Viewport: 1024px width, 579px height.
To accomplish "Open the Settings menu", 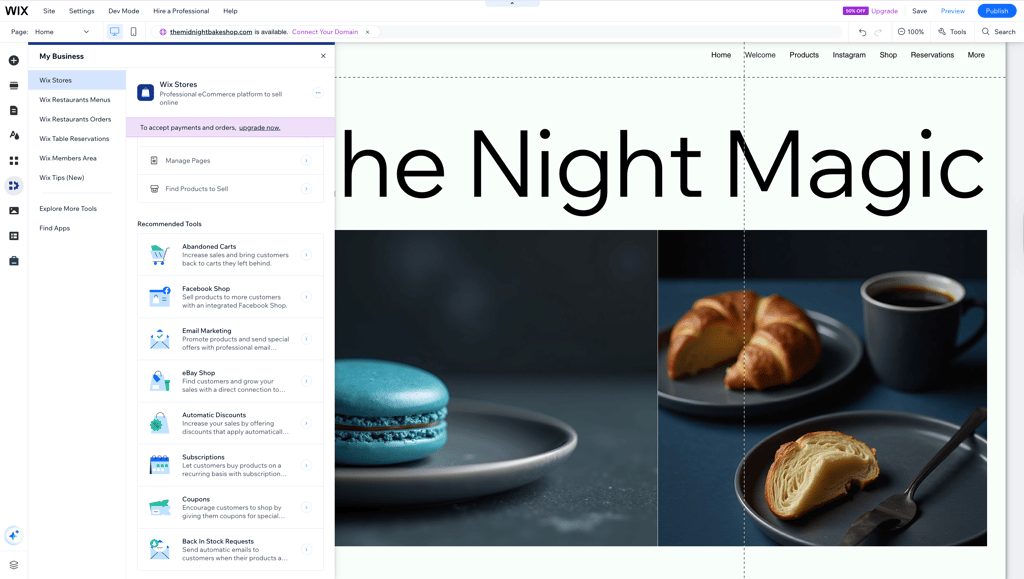I will [82, 11].
